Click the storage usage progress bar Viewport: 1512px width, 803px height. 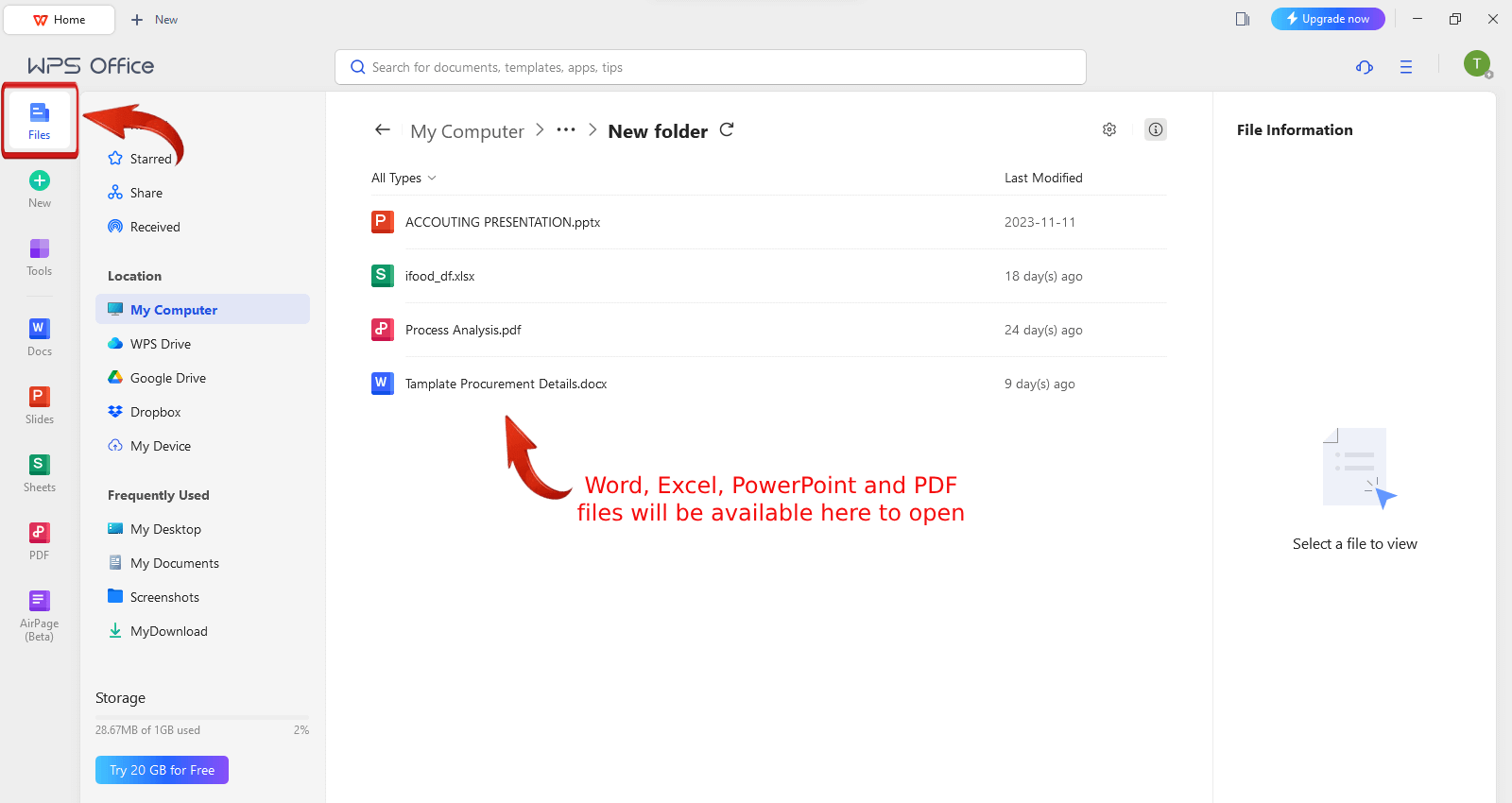pyautogui.click(x=202, y=717)
